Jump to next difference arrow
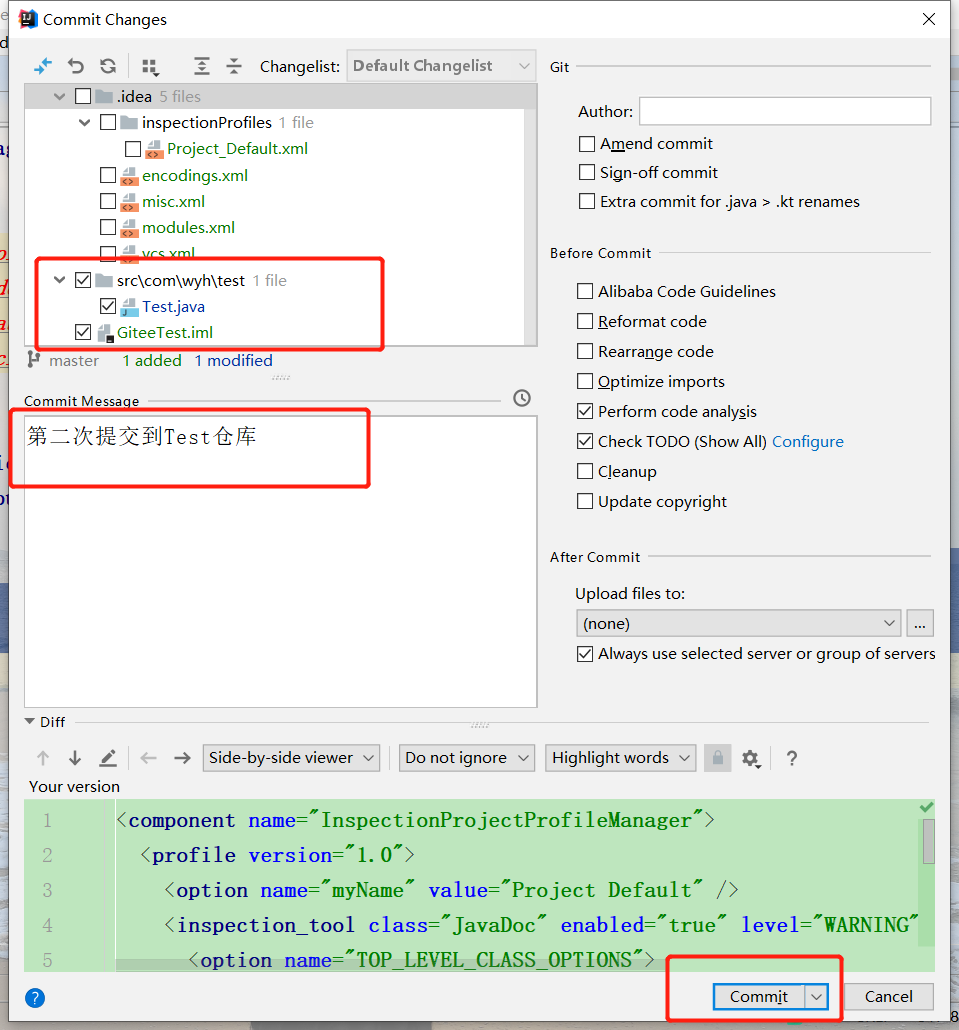The height and width of the screenshot is (1030, 959). click(75, 758)
